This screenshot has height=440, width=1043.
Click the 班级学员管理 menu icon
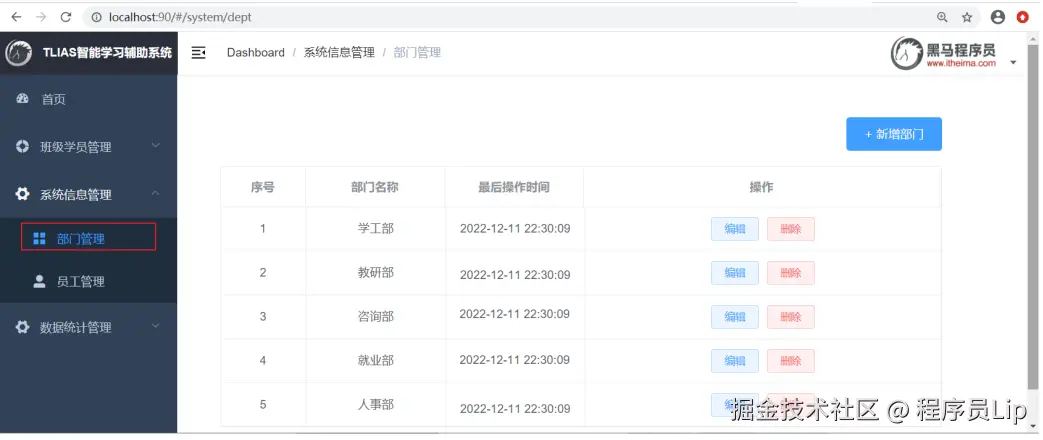pyautogui.click(x=23, y=146)
